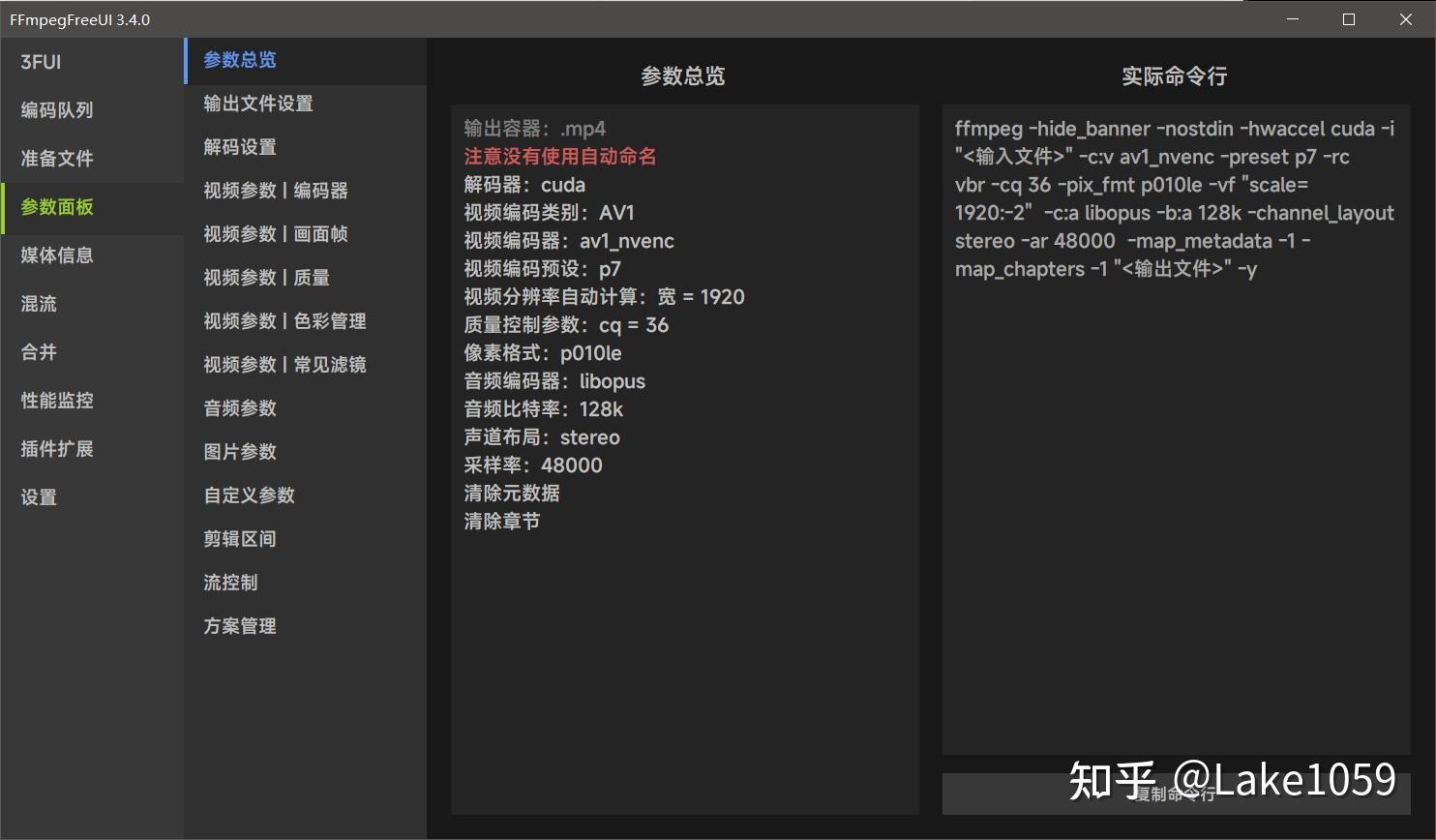Image resolution: width=1436 pixels, height=840 pixels.
Task: Switch to 准备文件 in the sidebar
Action: (56, 158)
